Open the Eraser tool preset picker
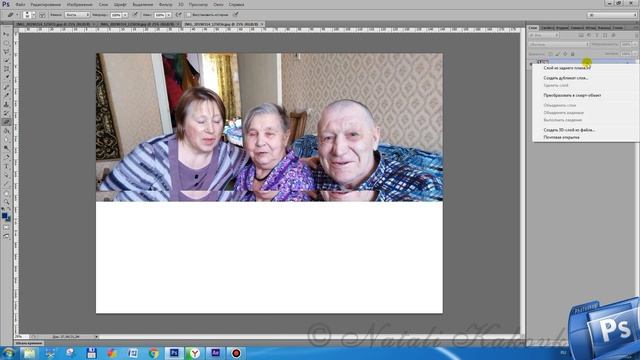Viewport: 640px width, 360px height. [x=12, y=15]
